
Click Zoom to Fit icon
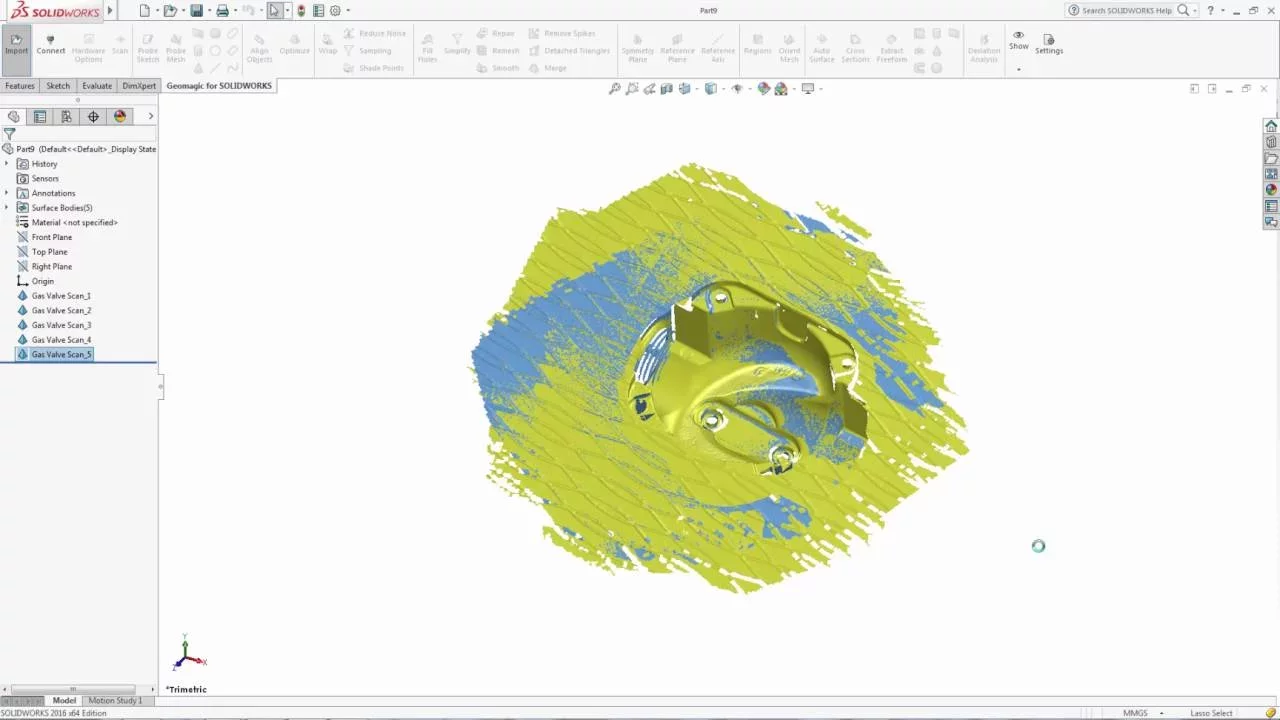click(615, 89)
